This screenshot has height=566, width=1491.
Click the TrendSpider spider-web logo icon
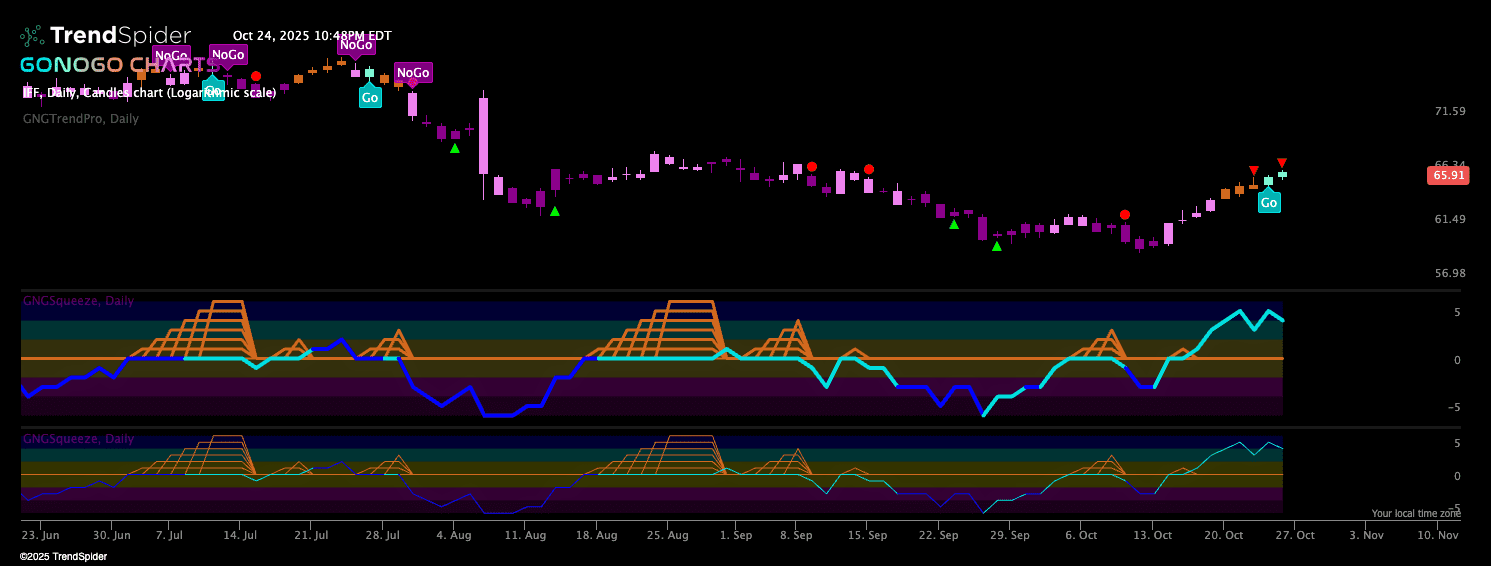(33, 36)
